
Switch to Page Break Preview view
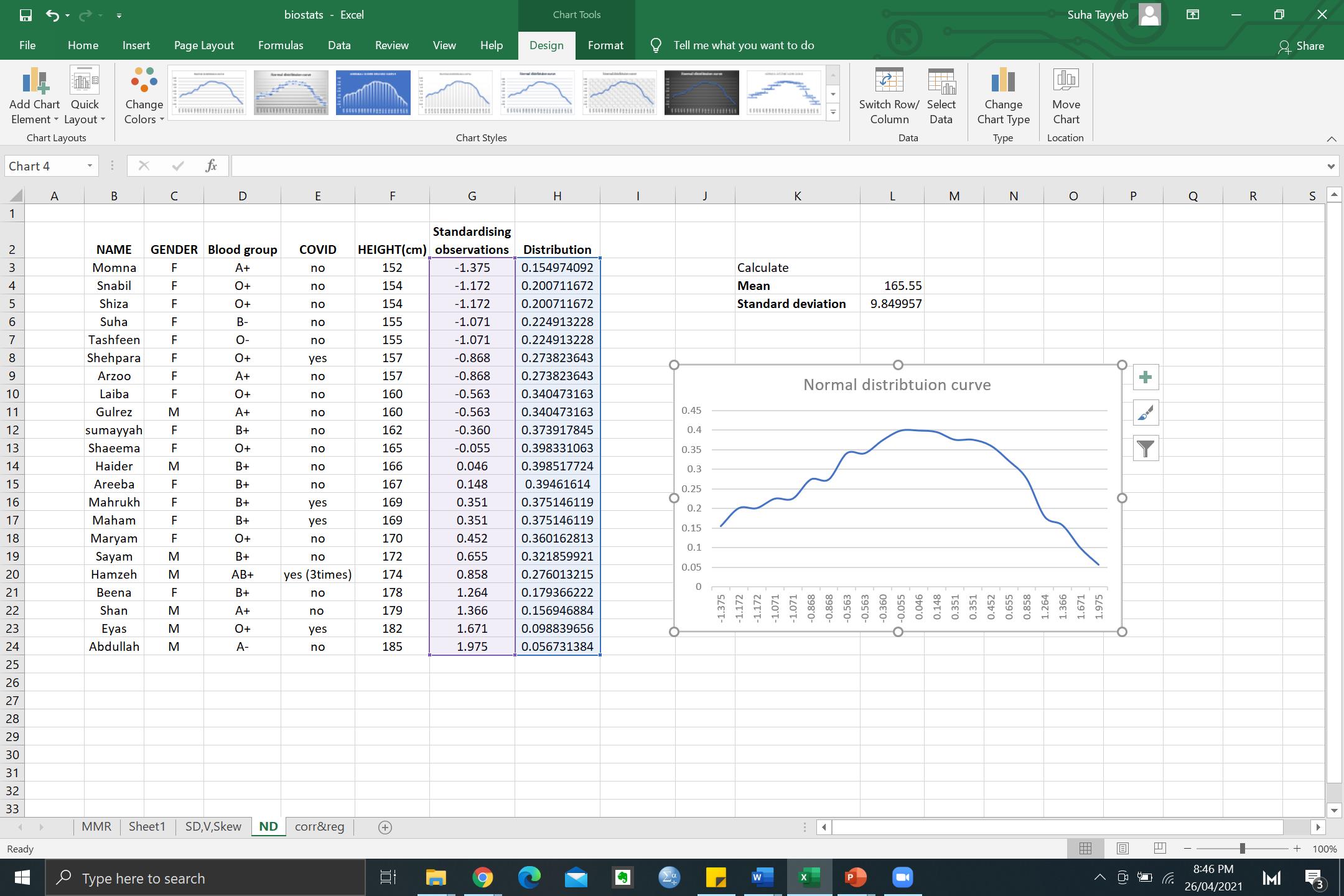tap(1160, 849)
